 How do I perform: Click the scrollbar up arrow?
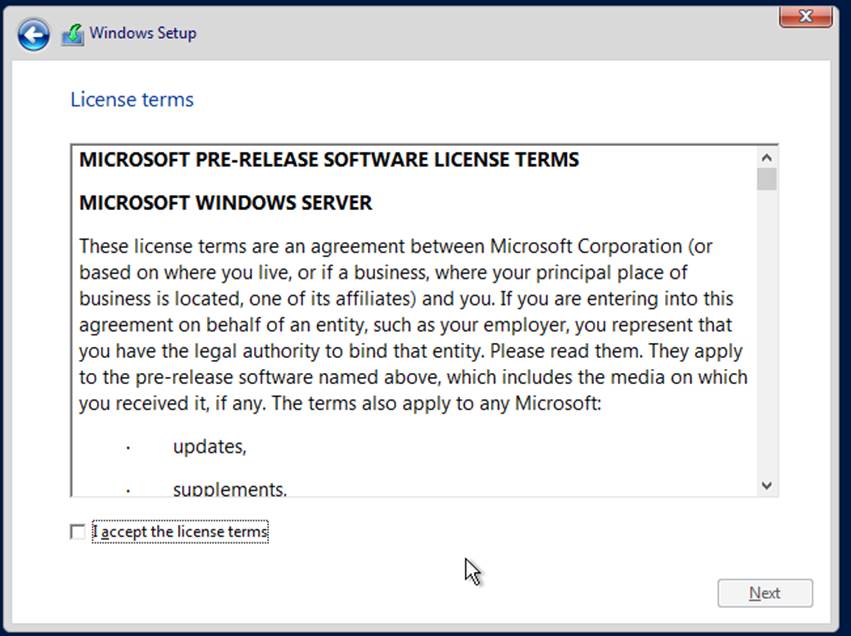click(767, 156)
